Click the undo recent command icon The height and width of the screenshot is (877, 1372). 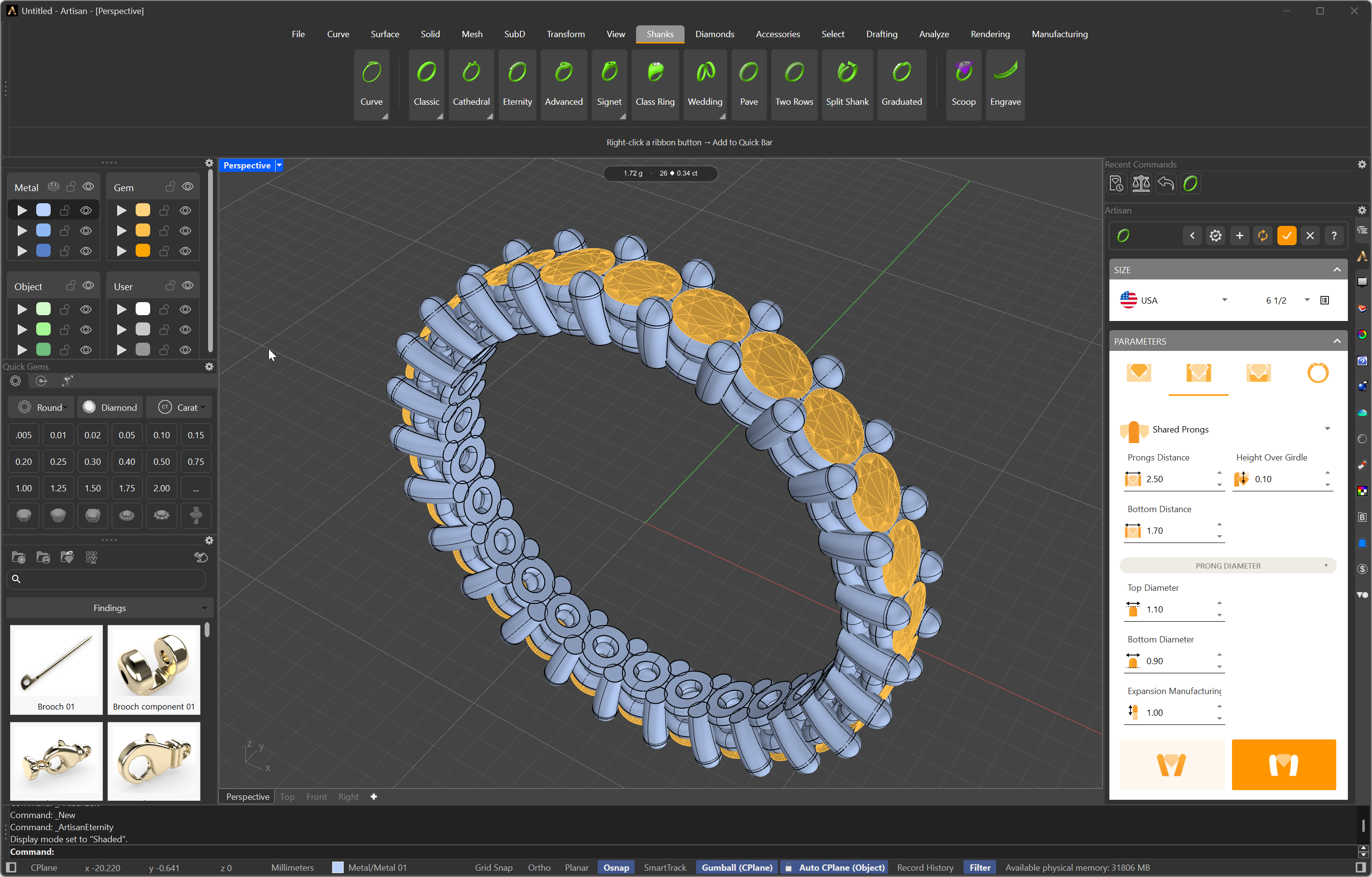pos(1166,184)
